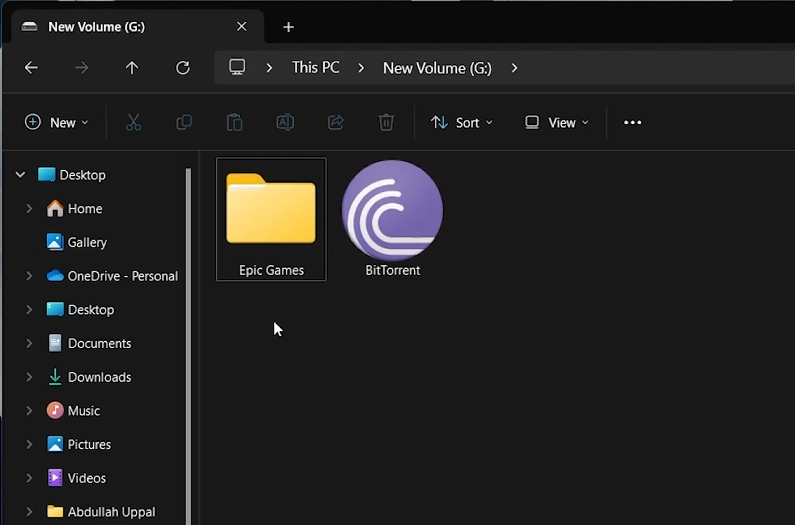Click New Volume (G:) in the breadcrumb

tap(437, 68)
